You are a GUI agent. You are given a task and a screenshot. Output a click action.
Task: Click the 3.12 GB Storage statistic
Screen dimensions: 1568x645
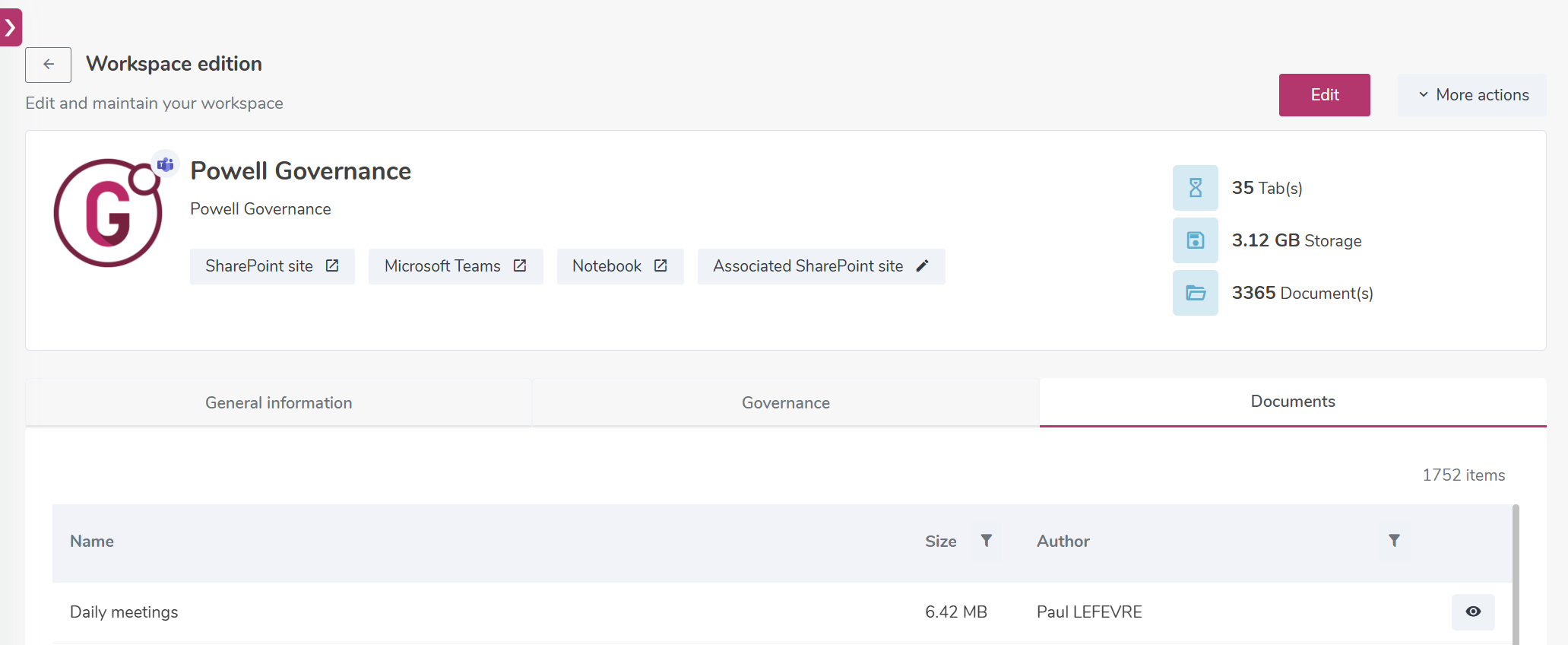point(1297,240)
